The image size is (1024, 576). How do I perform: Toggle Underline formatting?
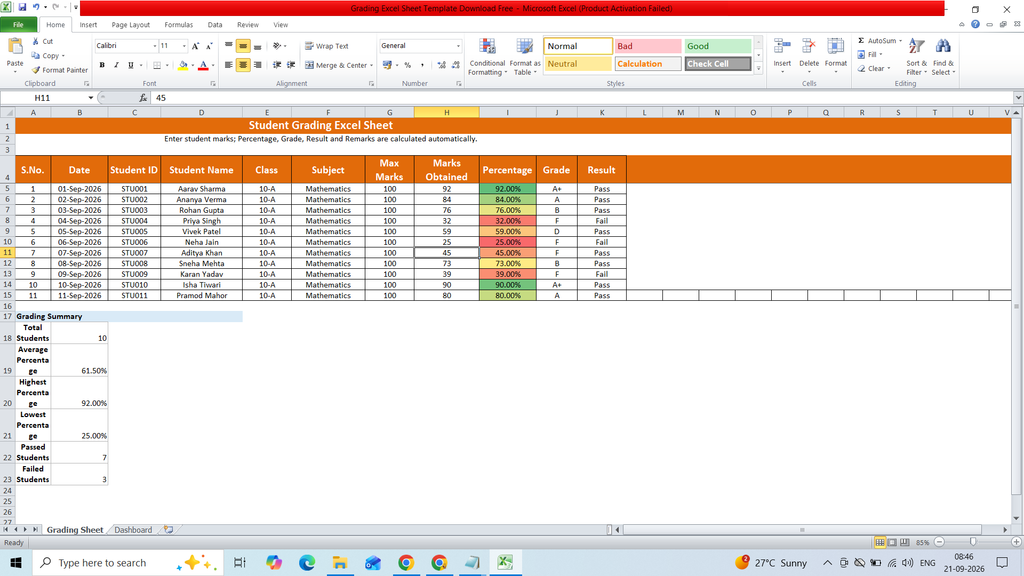[131, 65]
